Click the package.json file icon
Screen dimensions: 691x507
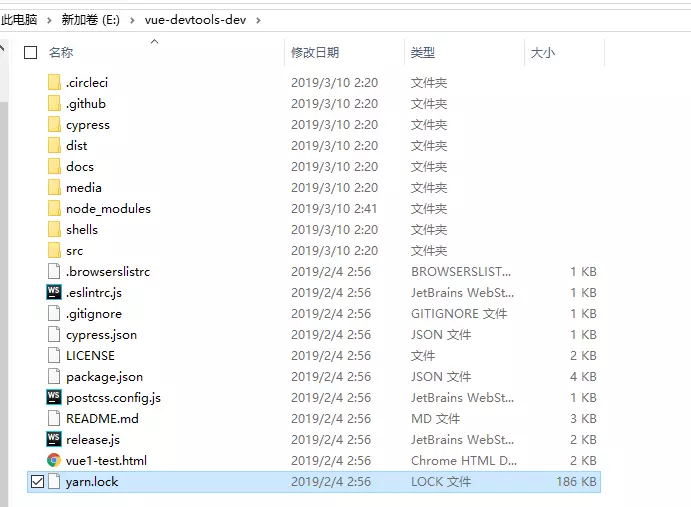point(54,377)
